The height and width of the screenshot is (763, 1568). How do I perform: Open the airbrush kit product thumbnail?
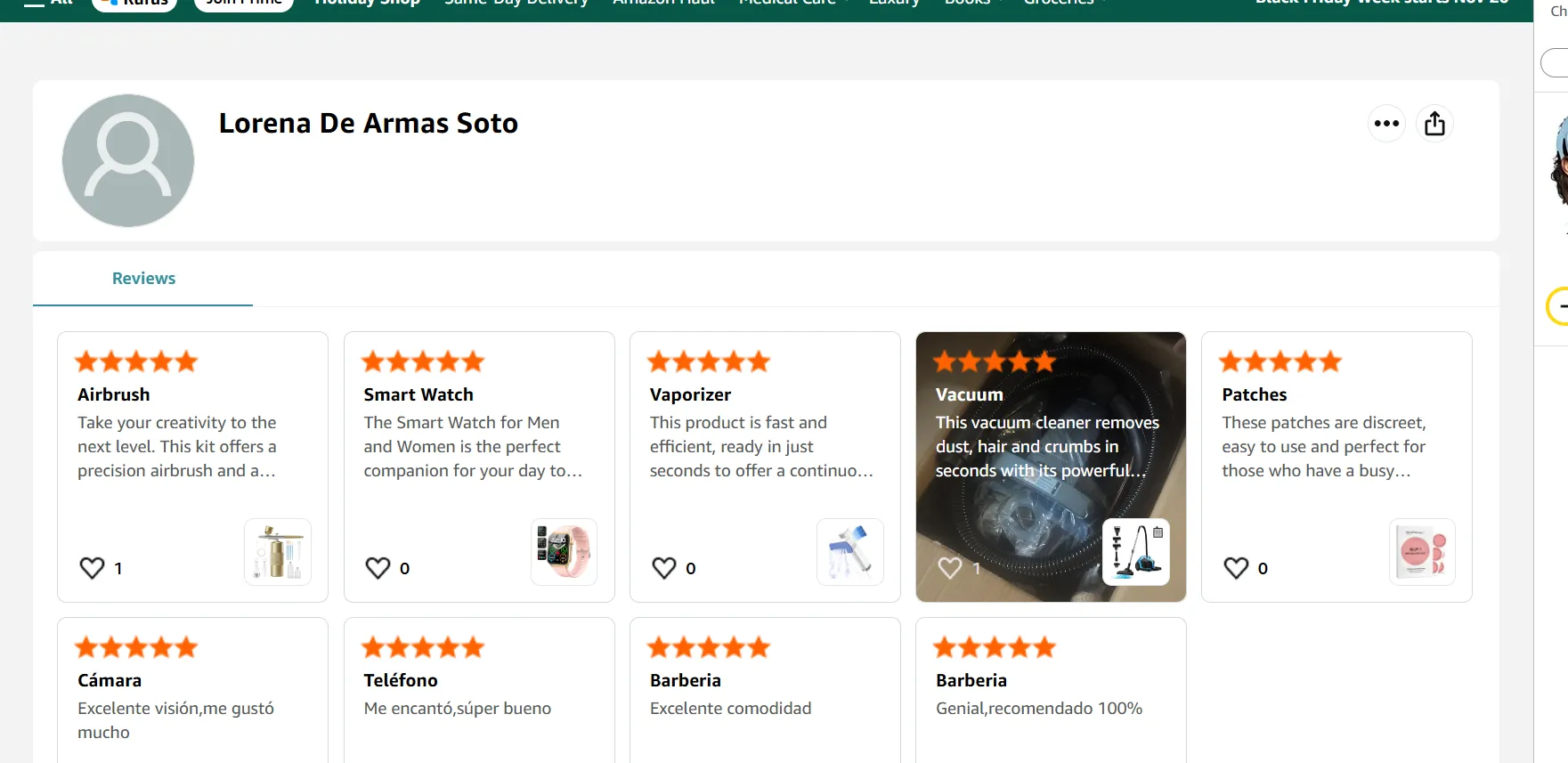pyautogui.click(x=278, y=552)
